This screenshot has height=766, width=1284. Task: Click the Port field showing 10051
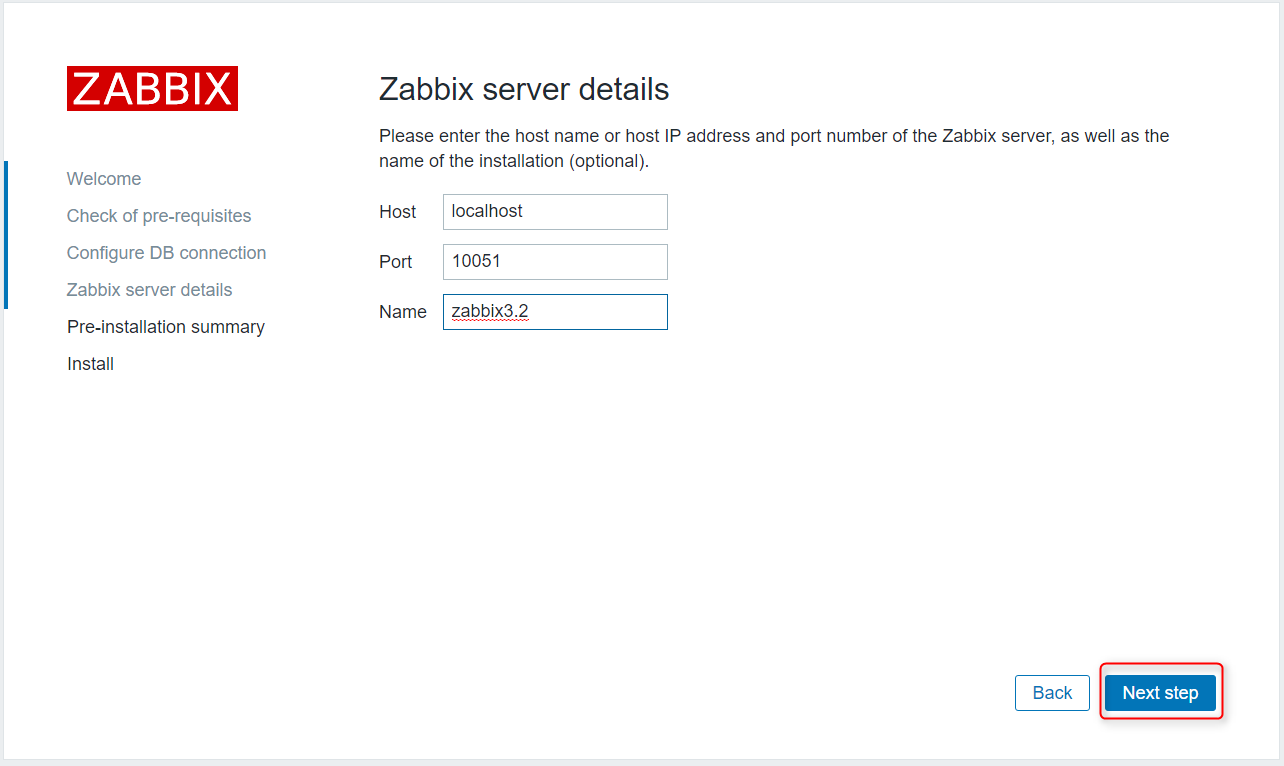[x=555, y=262]
